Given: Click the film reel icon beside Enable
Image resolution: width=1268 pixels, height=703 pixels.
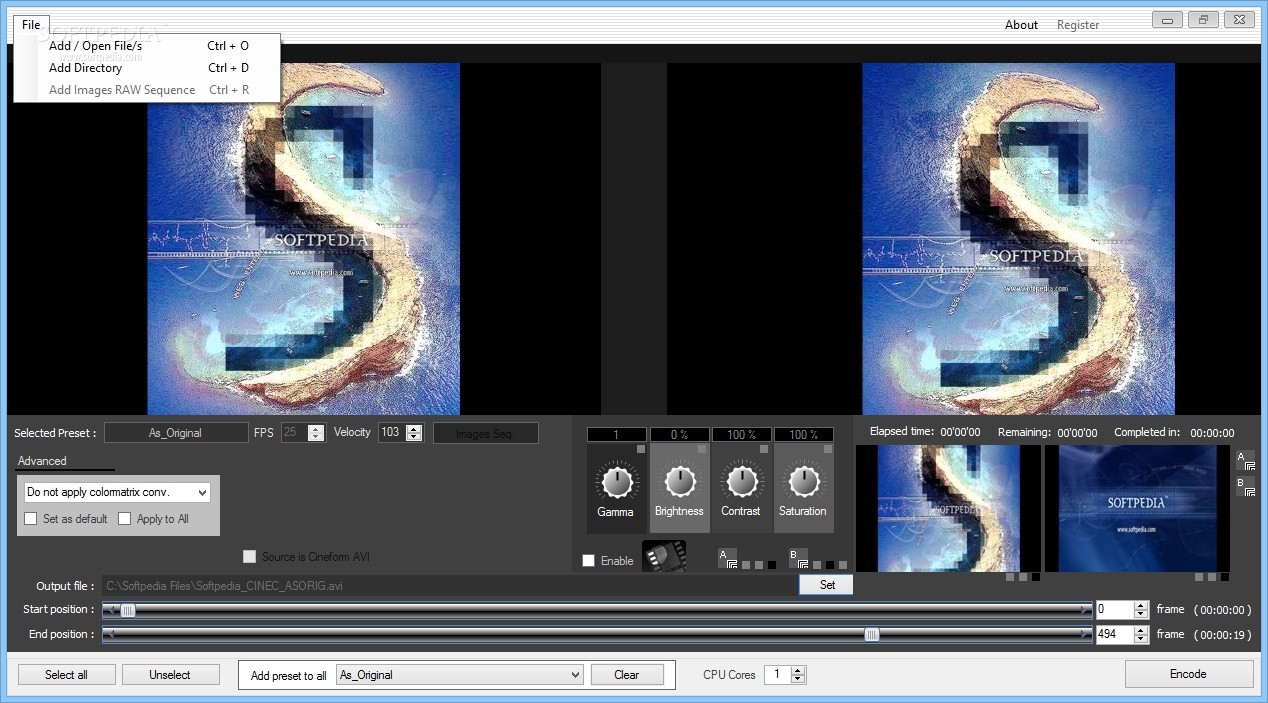Looking at the screenshot, I should [x=664, y=556].
